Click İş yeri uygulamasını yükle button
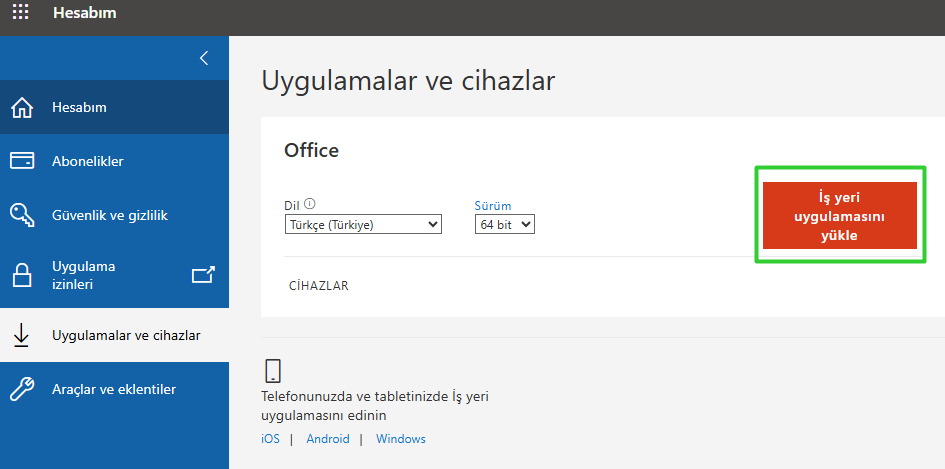 tap(840, 215)
